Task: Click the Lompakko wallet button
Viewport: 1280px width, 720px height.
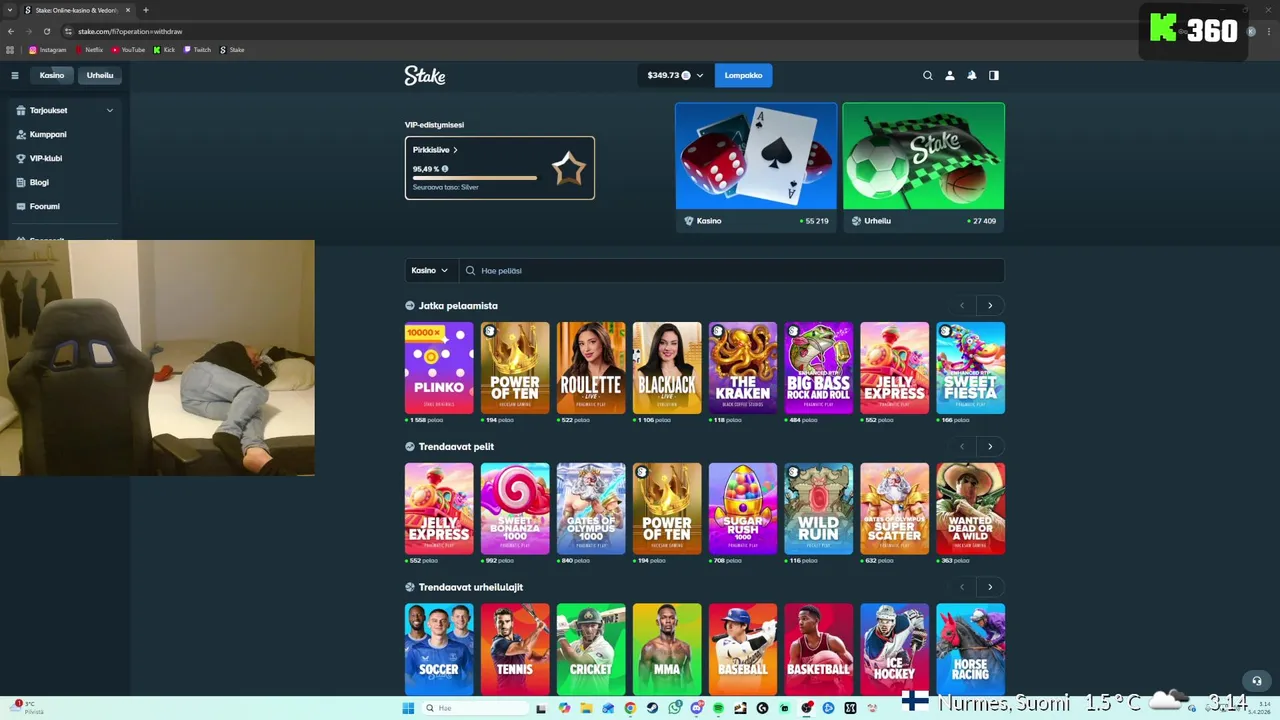Action: pos(743,75)
